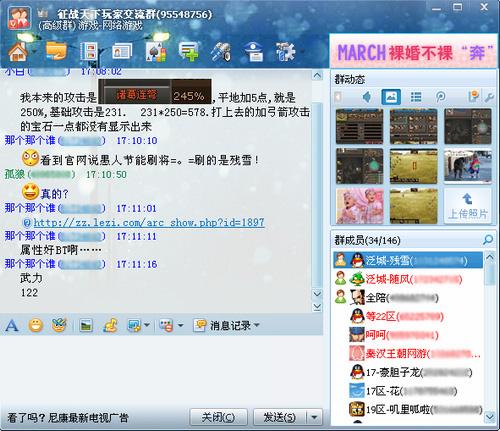Click the 发送(S) send button
500x431 pixels.
coord(279,417)
